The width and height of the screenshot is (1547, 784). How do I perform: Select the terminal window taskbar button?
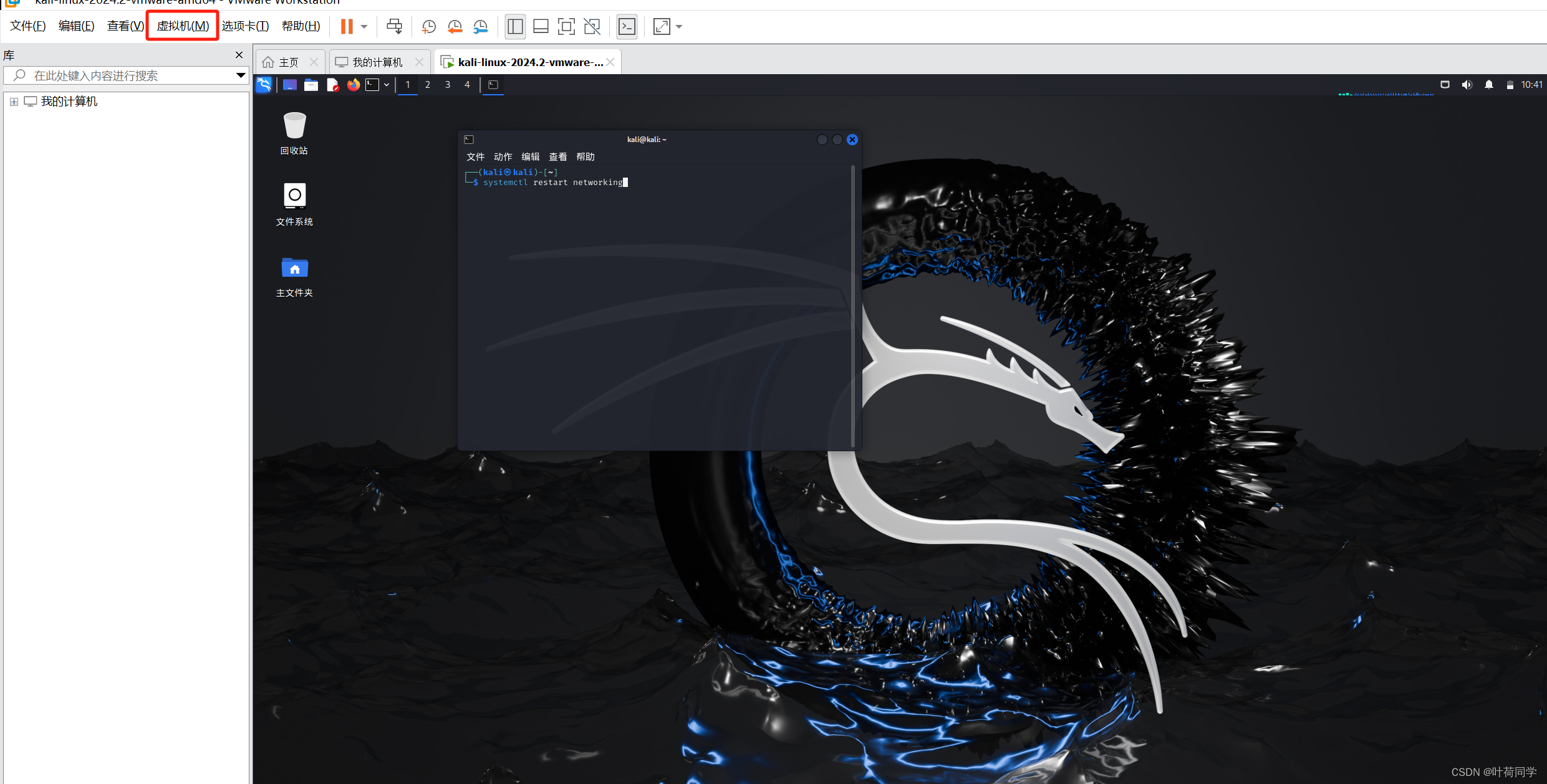493,85
